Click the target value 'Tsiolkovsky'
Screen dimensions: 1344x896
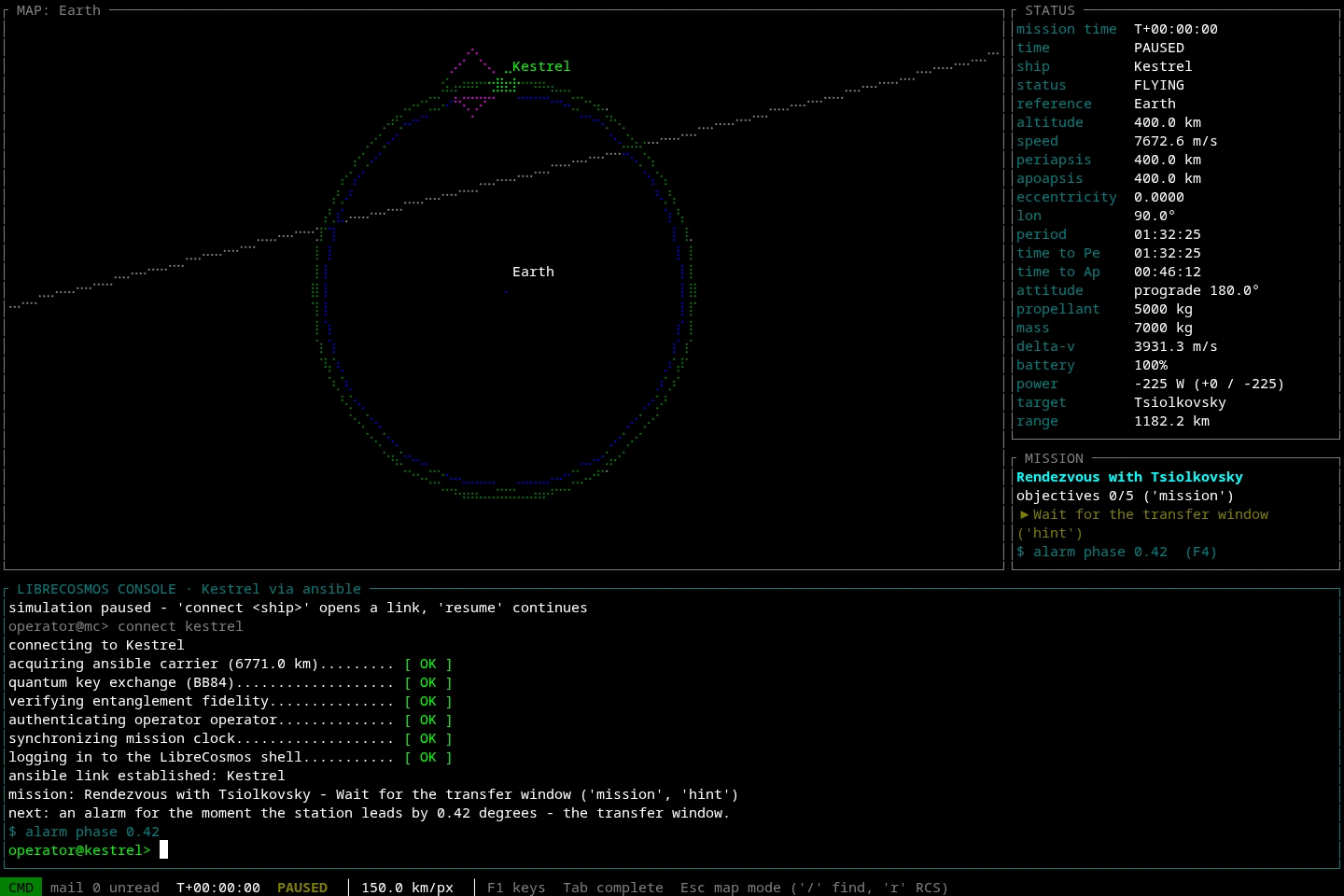point(1180,402)
